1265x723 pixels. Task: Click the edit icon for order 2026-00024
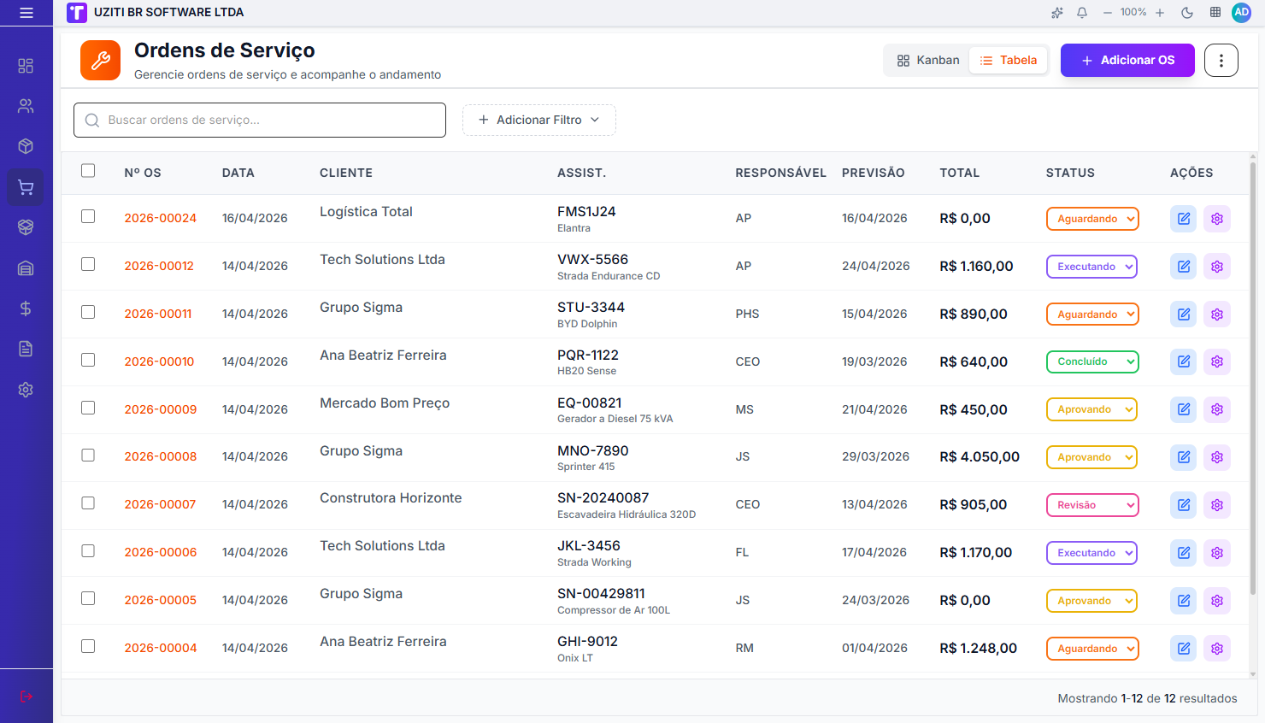point(1184,219)
